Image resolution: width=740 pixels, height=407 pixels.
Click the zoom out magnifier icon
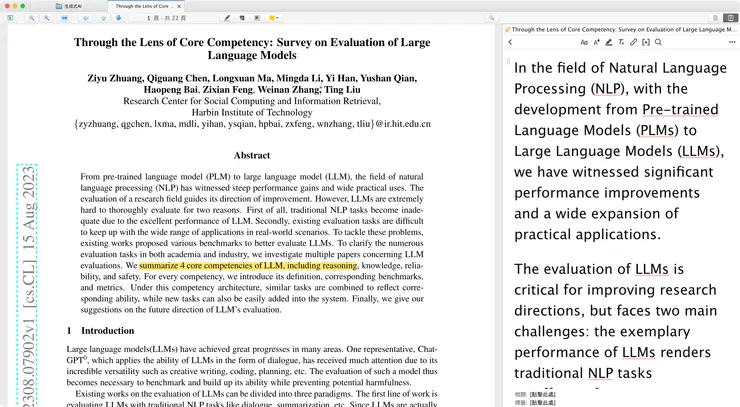click(31, 18)
